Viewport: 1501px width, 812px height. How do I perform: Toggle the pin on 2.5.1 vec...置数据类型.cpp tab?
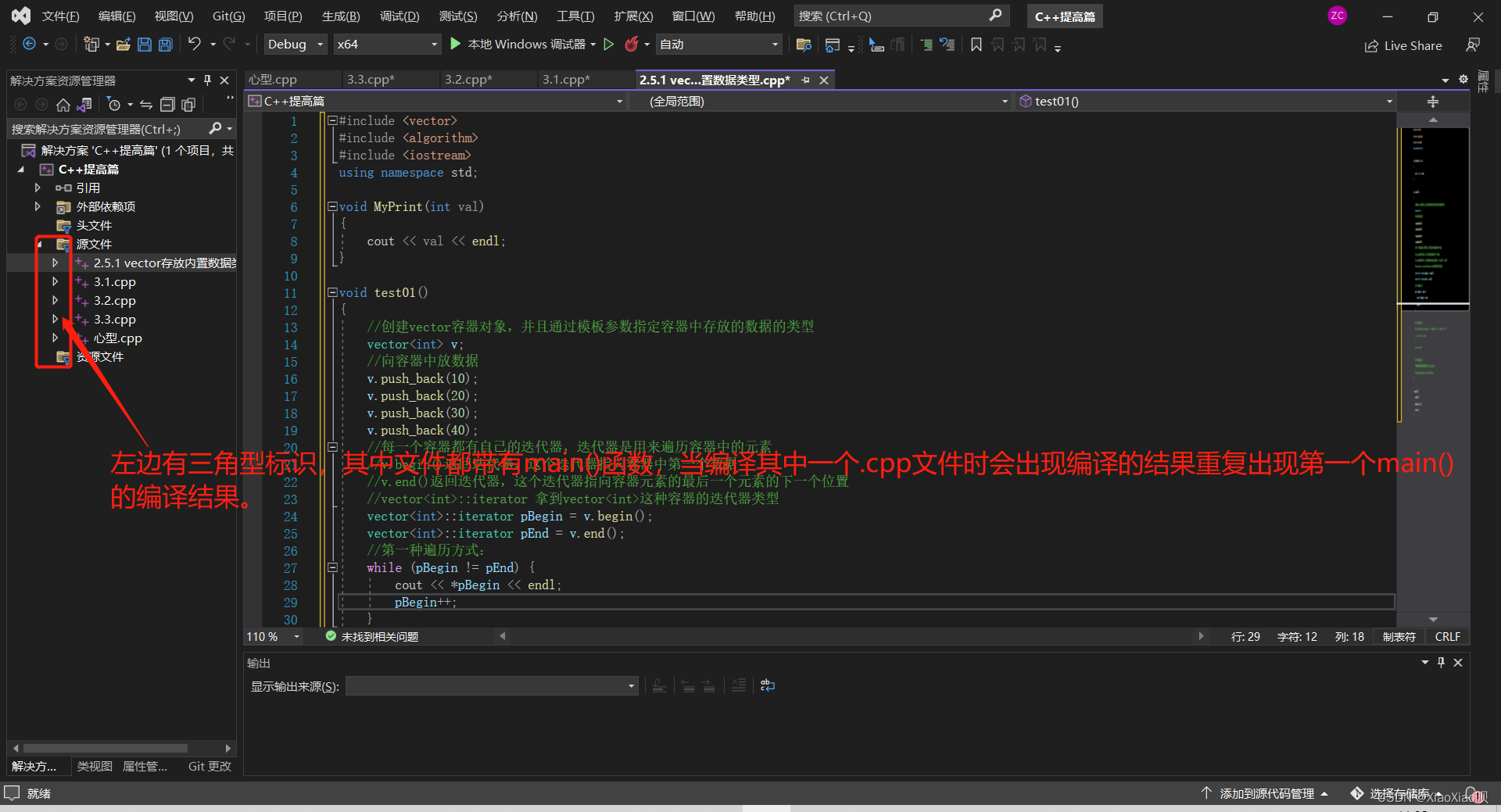click(805, 79)
